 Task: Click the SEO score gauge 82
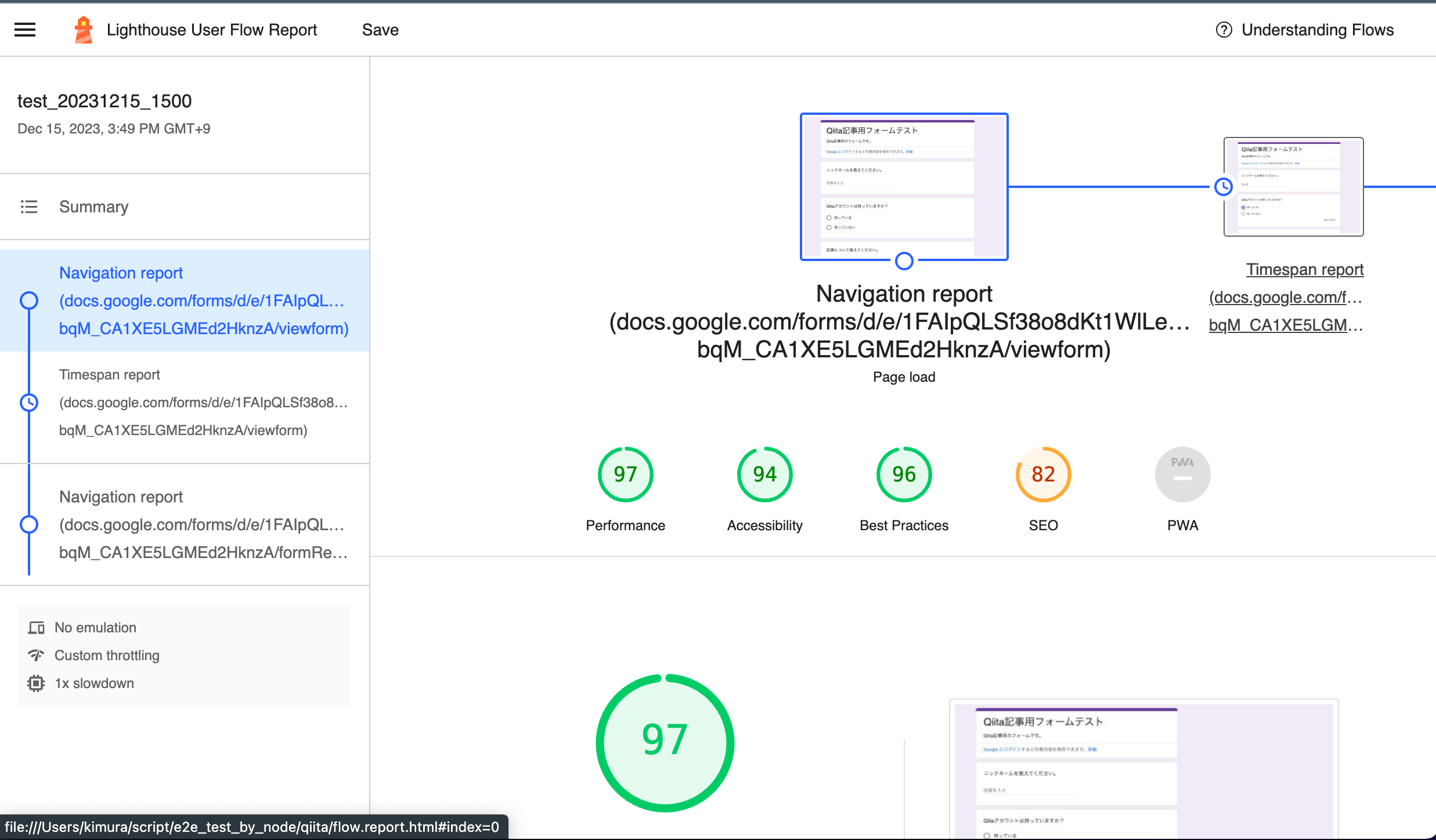[x=1043, y=474]
